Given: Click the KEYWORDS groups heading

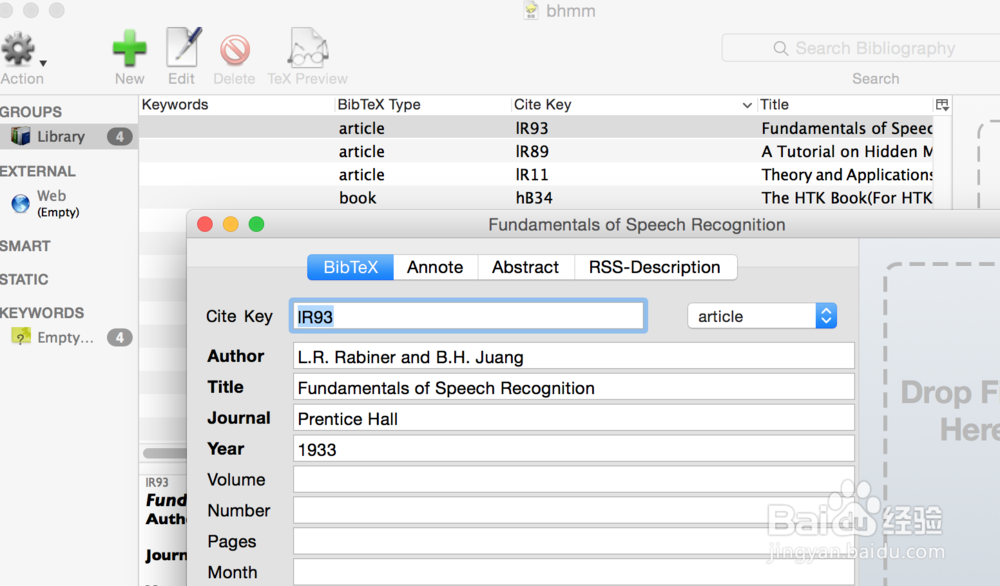Looking at the screenshot, I should pos(42,313).
